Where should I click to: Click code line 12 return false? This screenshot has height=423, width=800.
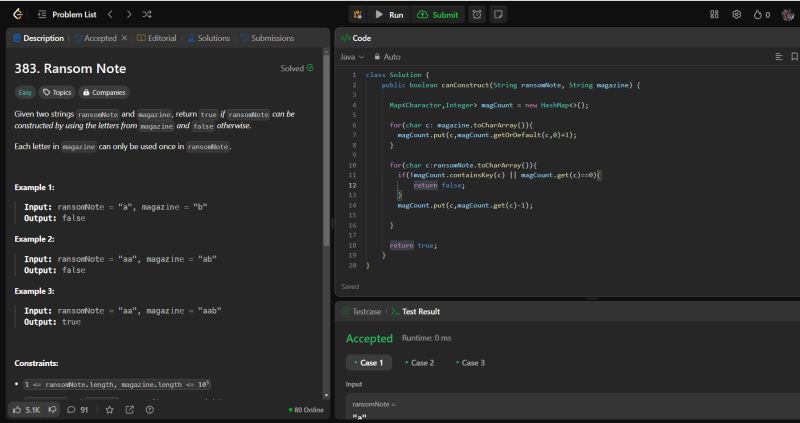(x=439, y=185)
